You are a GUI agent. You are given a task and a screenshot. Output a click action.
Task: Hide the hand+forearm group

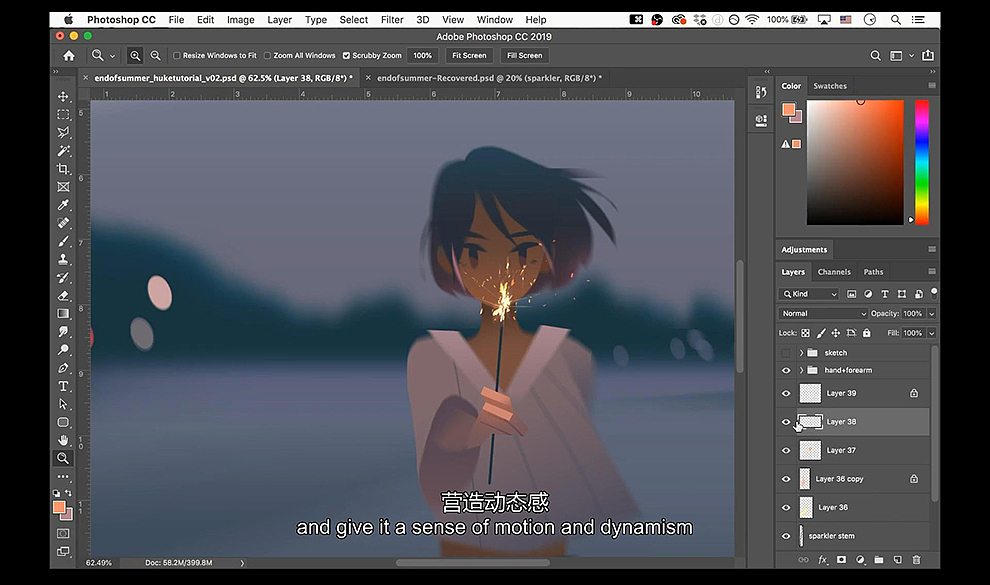(786, 370)
